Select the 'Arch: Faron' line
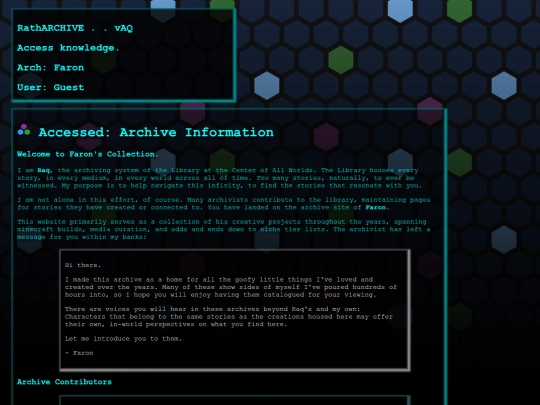 tap(50, 68)
